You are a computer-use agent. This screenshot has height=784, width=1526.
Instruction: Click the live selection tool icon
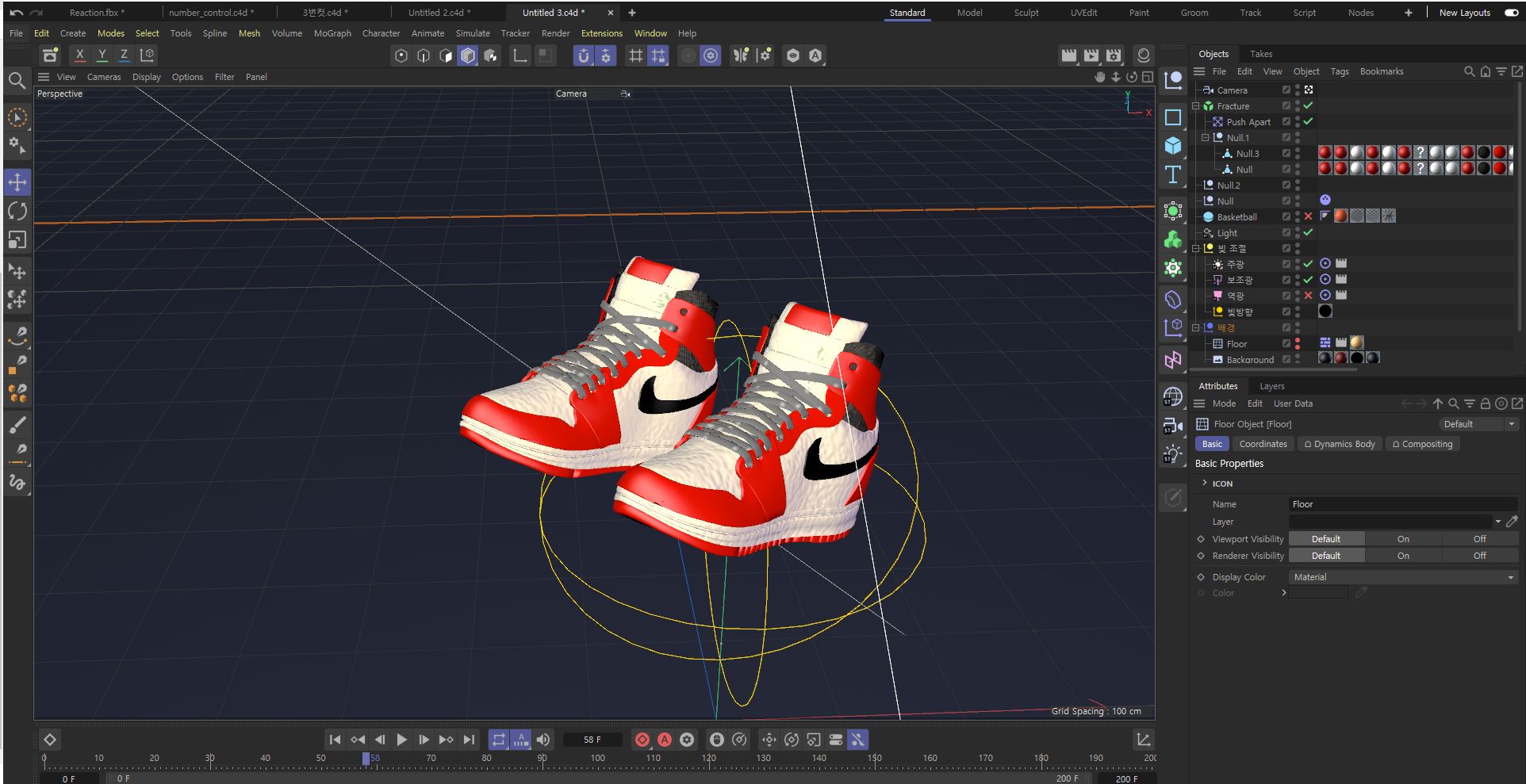pos(17,118)
